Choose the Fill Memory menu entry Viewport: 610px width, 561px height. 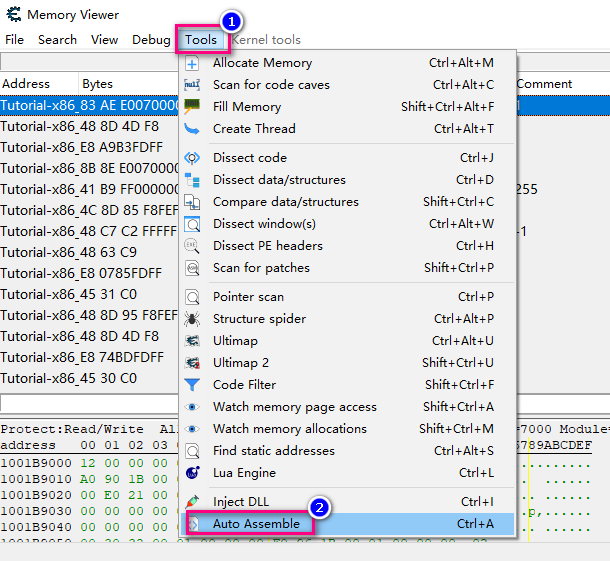pos(347,107)
